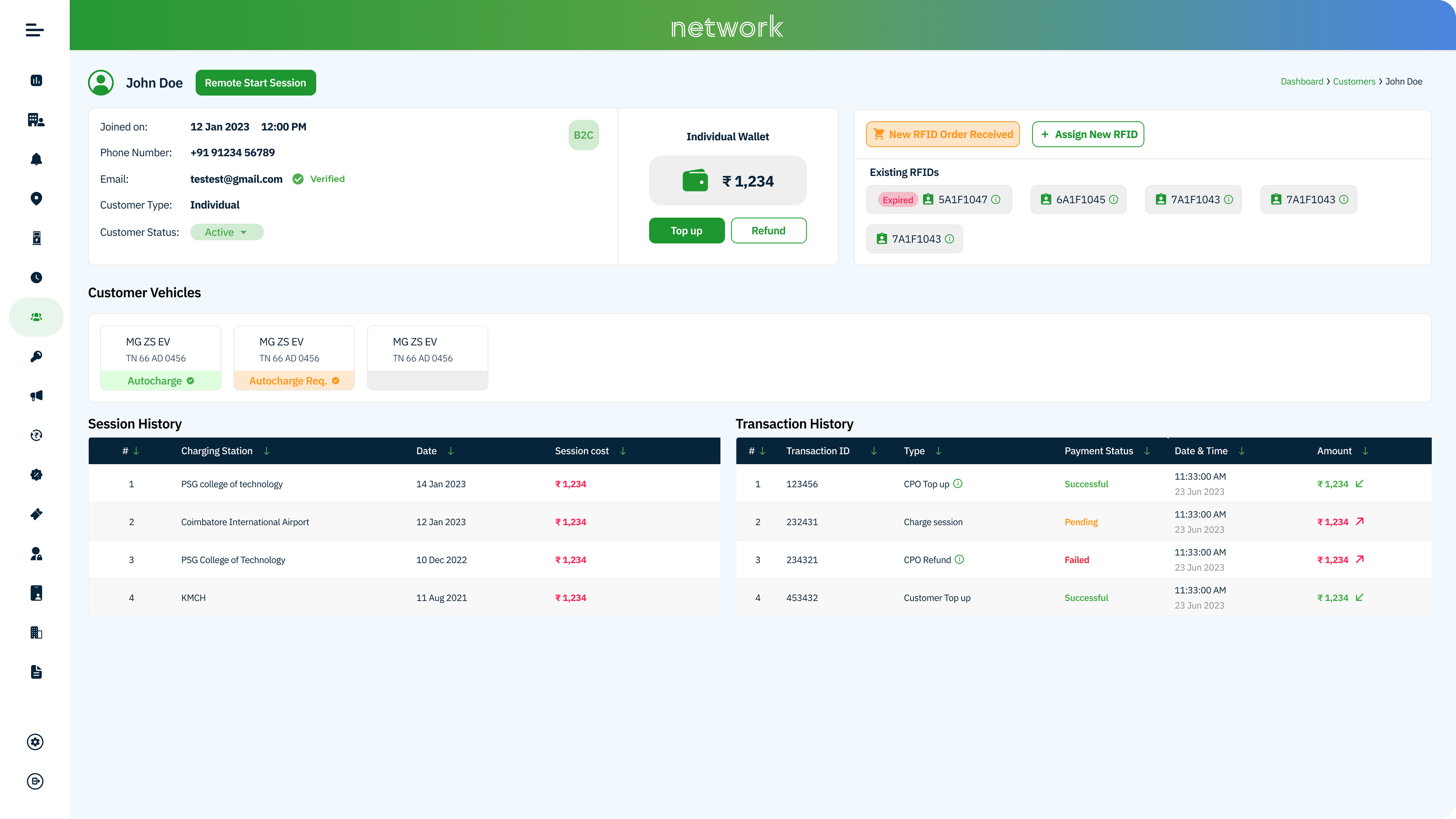Open vehicle card with Autocharge enabled
This screenshot has width=1456, height=819.
[161, 358]
